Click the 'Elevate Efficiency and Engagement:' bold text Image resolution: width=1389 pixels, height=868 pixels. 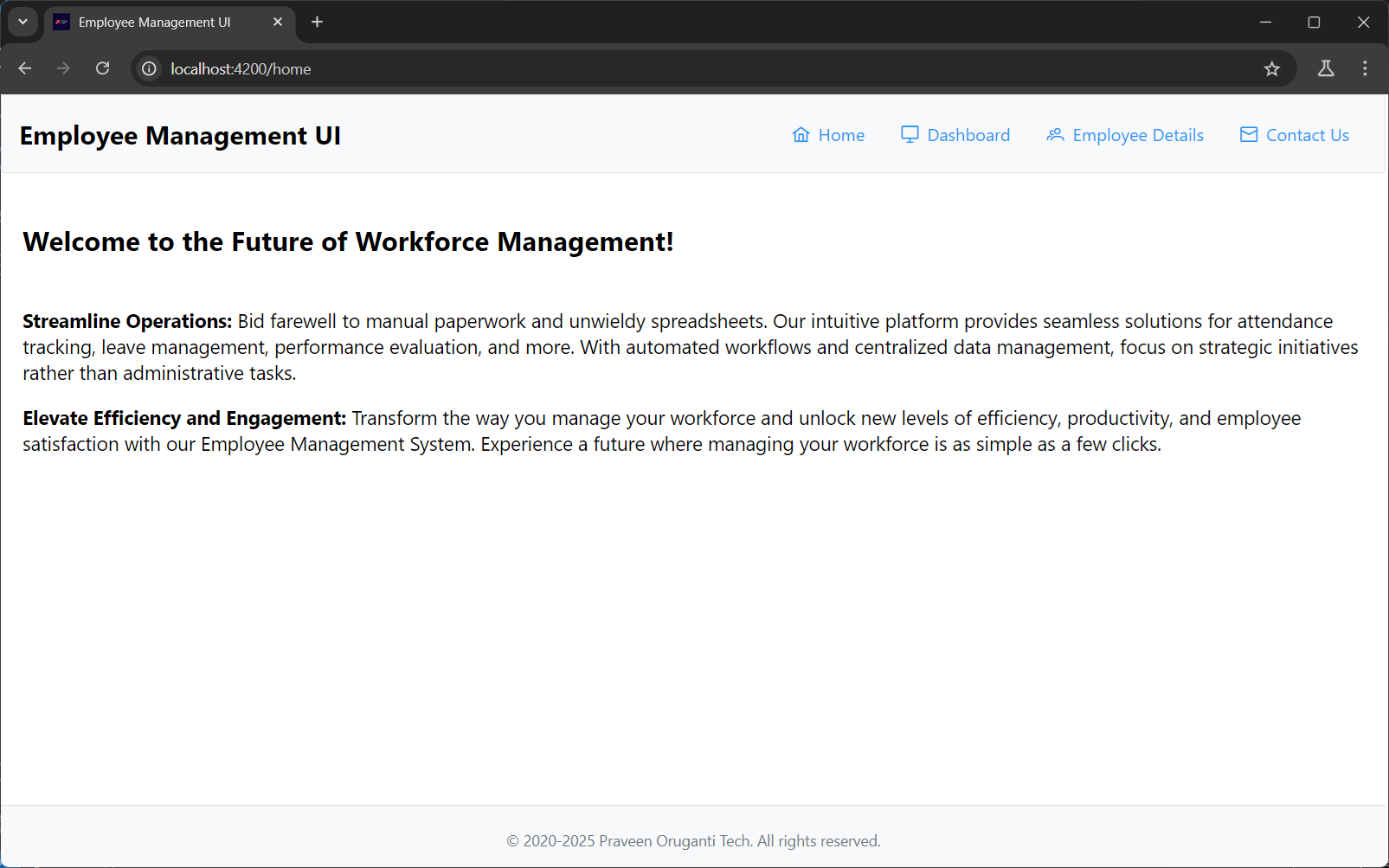[x=184, y=418]
